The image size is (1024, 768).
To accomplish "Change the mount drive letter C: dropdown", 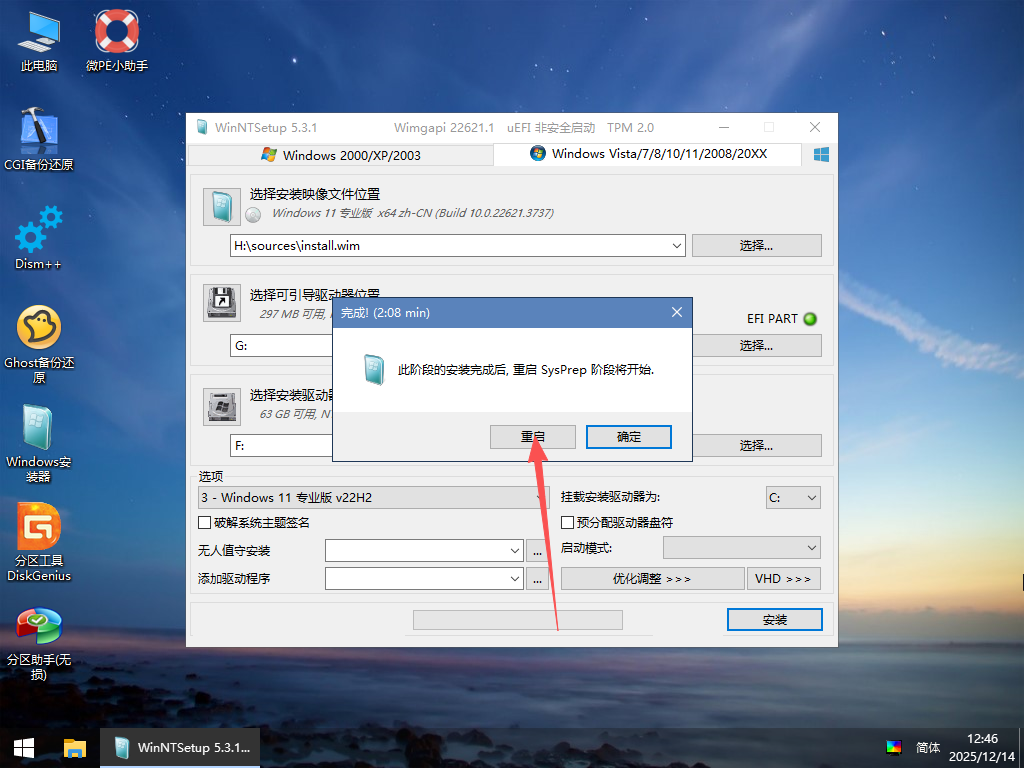I will point(793,497).
